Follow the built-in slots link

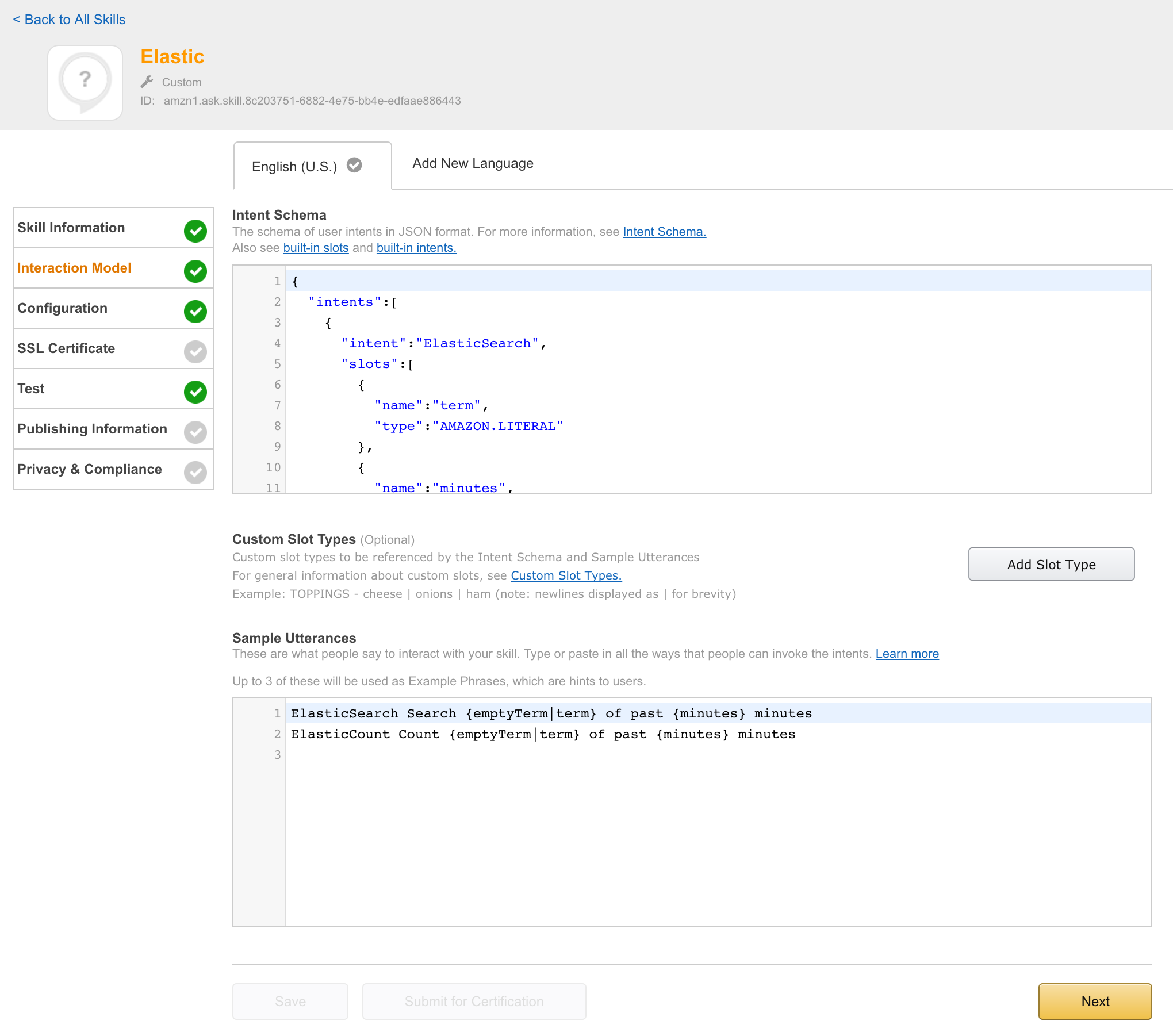pos(316,248)
